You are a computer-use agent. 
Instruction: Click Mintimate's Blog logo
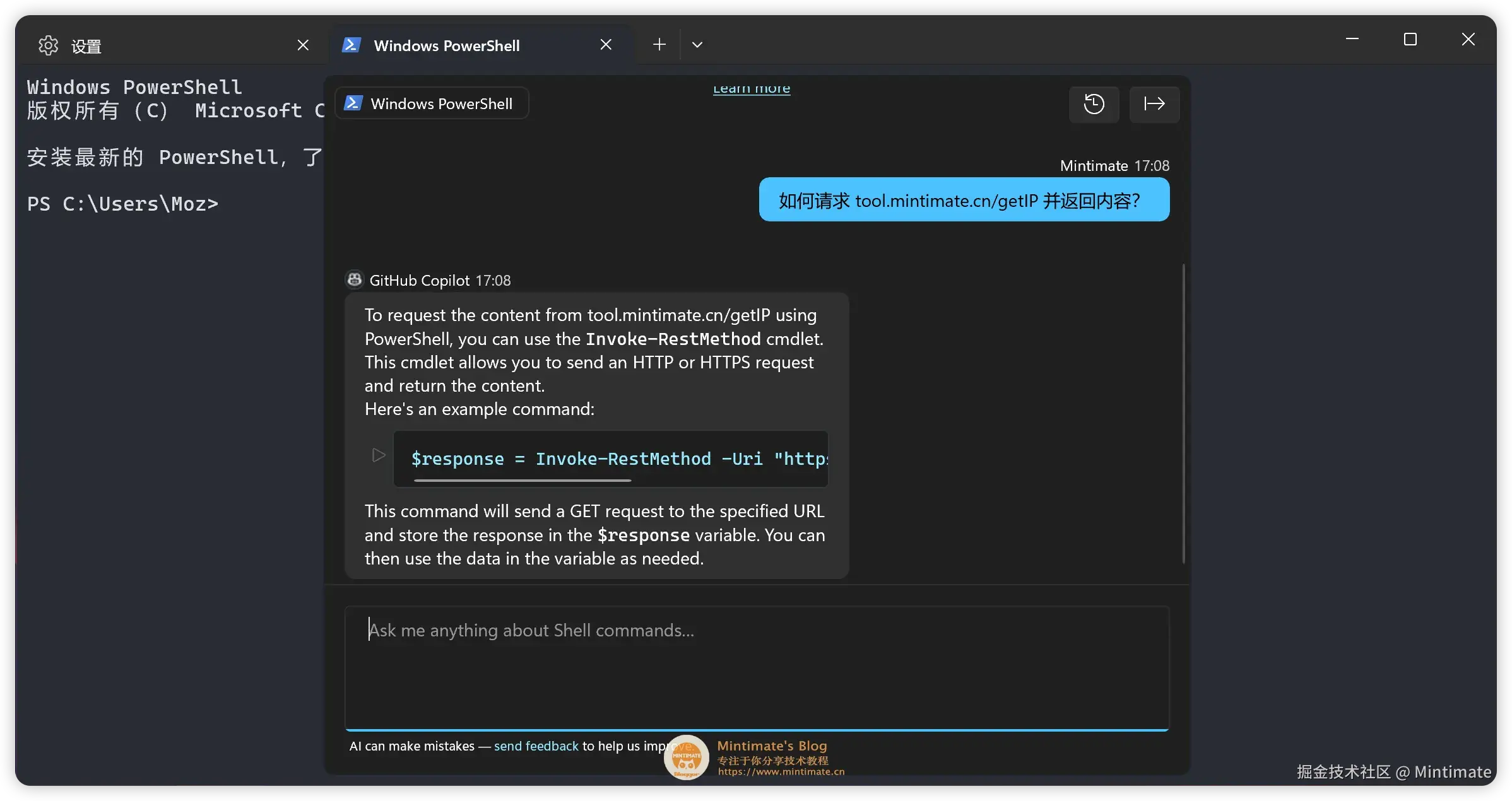point(687,757)
